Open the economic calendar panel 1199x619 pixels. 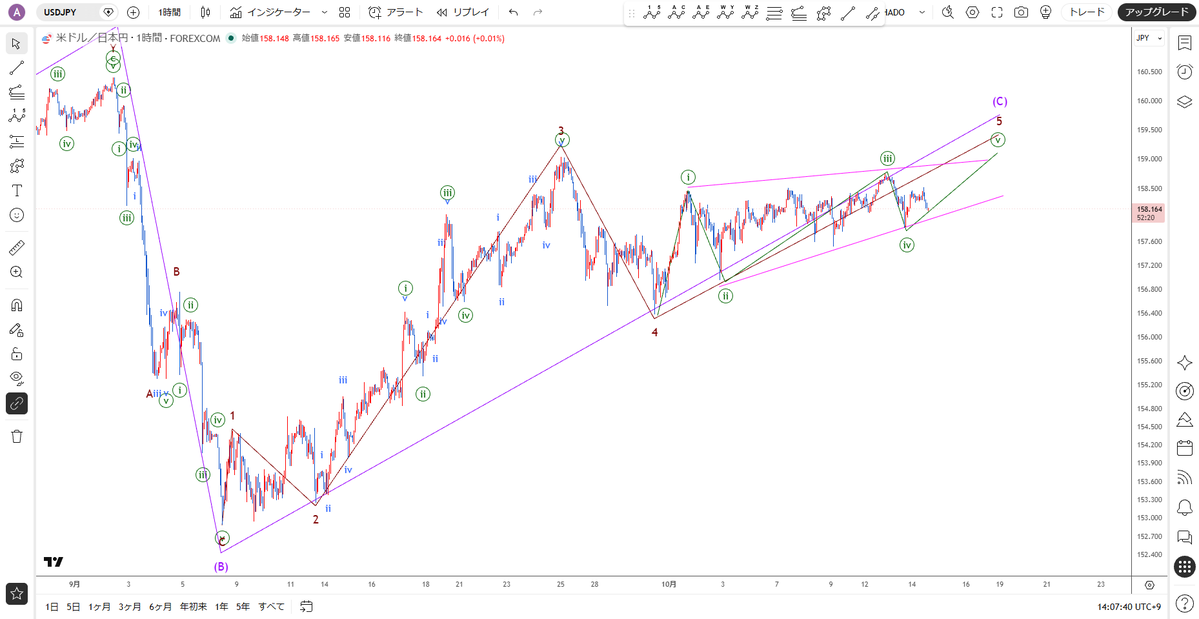(1184, 449)
